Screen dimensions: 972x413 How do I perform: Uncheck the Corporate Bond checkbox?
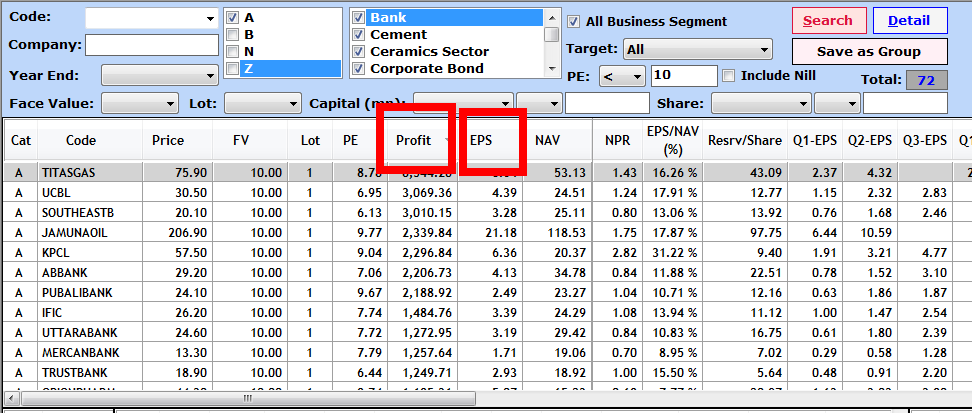(x=358, y=68)
